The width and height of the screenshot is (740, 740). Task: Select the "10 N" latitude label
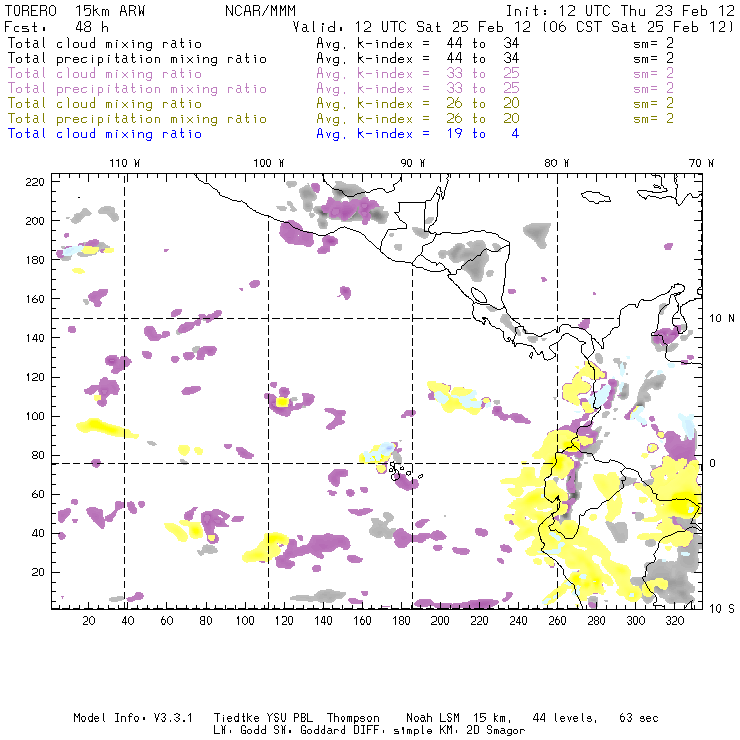pyautogui.click(x=722, y=319)
